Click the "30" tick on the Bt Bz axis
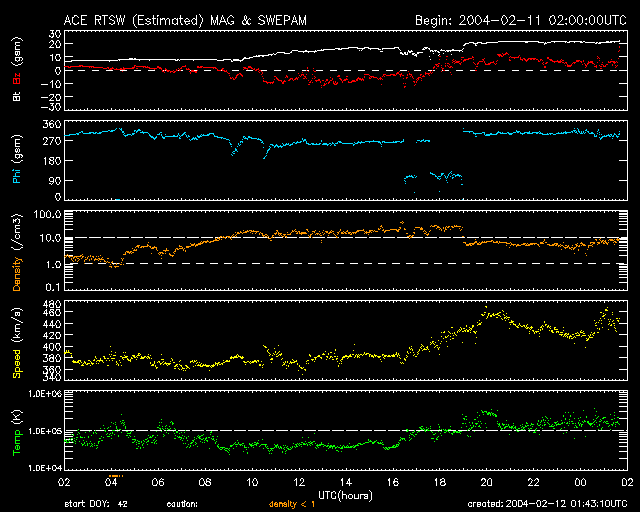This screenshot has height=512, width=640. [55, 34]
